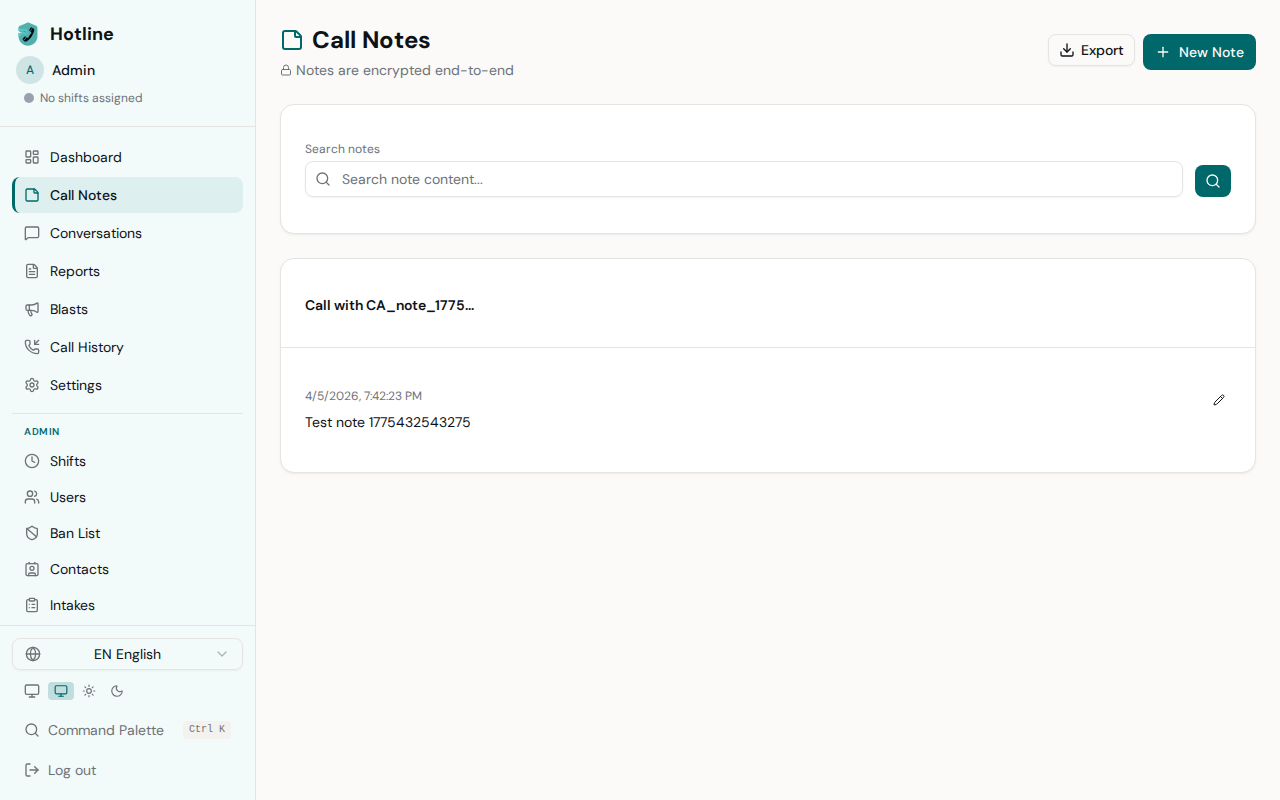Click the pencil icon to edit the note

tap(1219, 400)
